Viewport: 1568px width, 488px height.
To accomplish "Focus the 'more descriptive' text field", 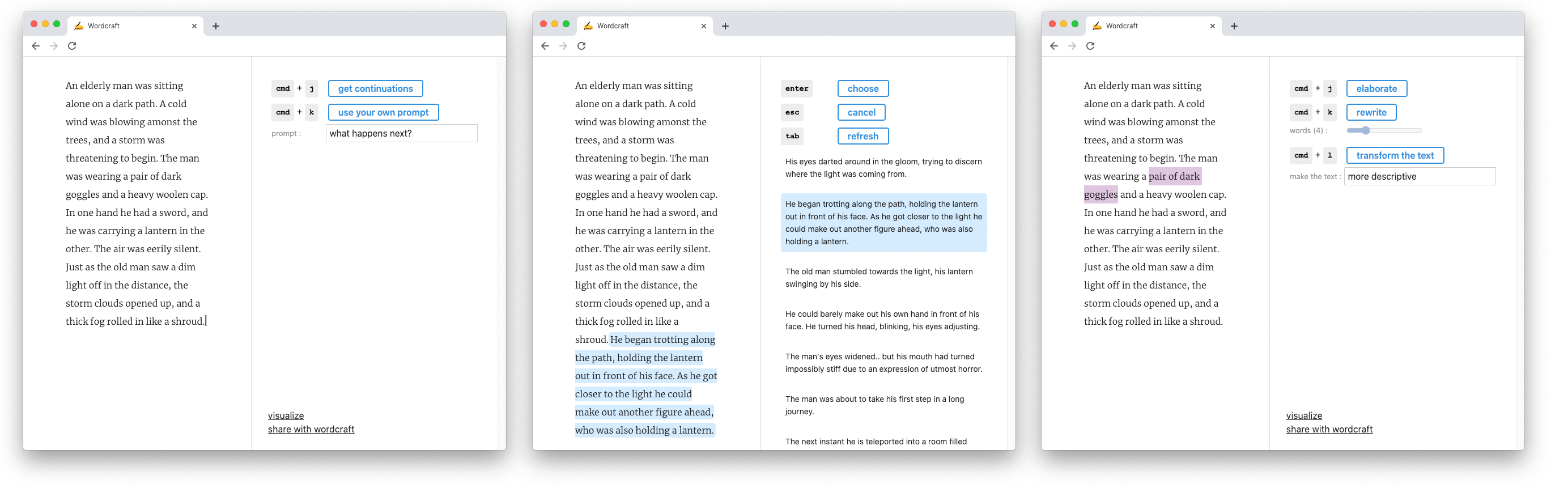I will [x=1420, y=177].
